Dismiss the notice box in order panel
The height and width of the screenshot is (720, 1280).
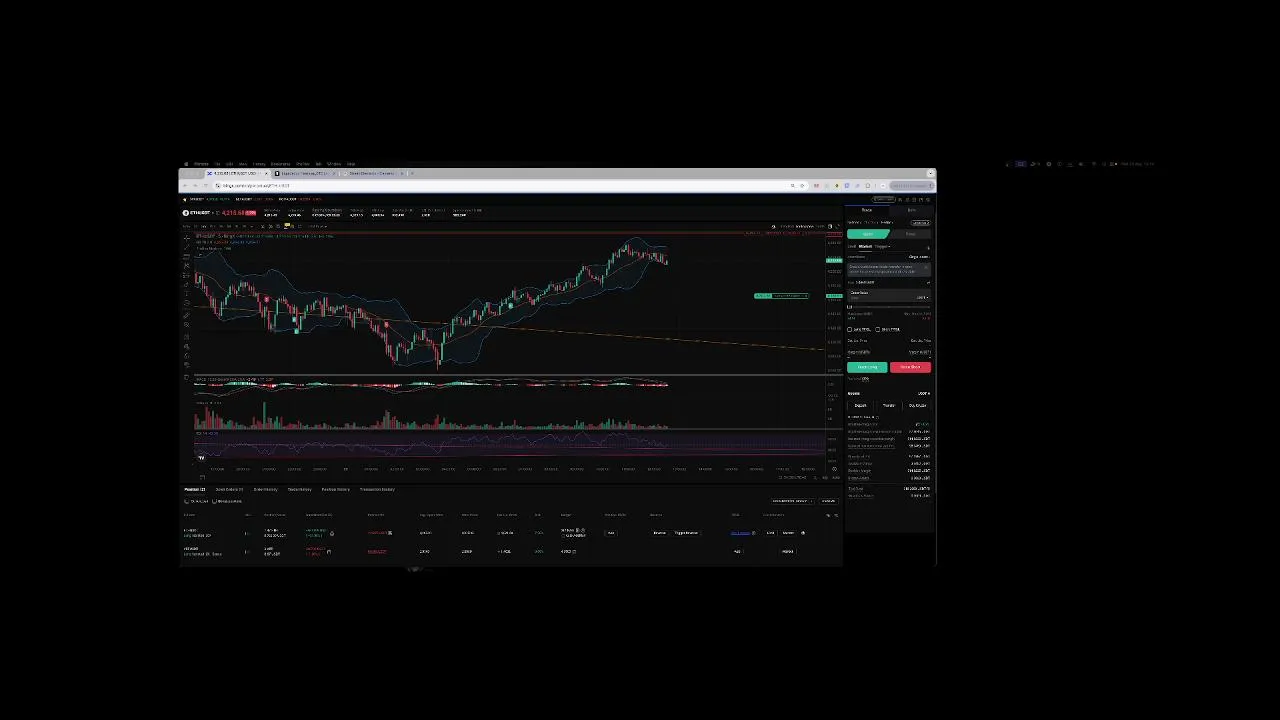click(x=926, y=267)
